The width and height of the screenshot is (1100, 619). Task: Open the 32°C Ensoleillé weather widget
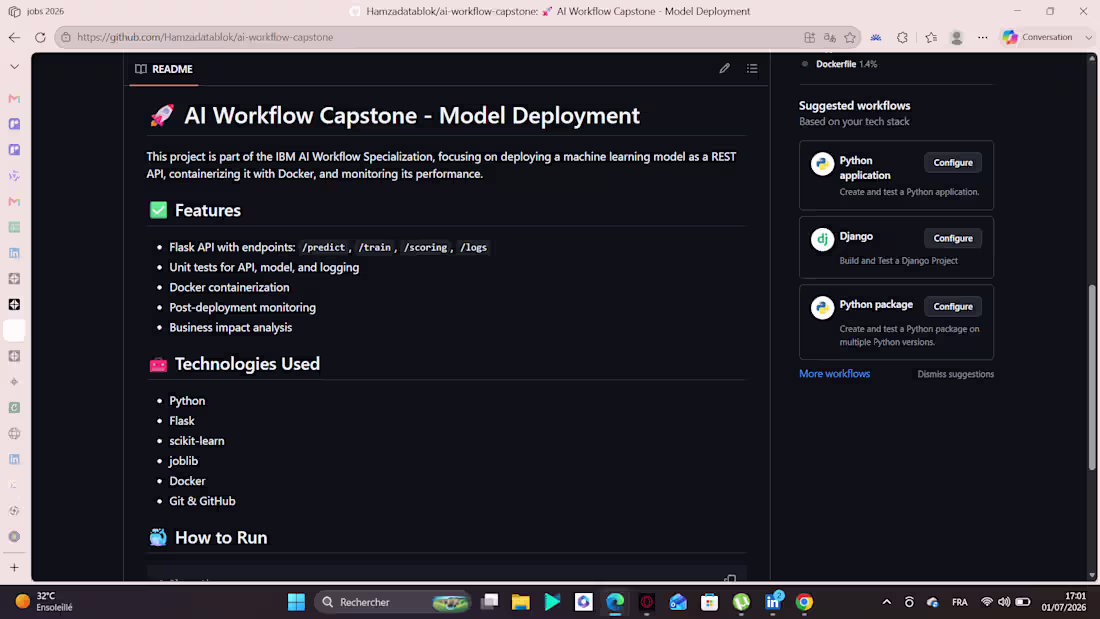pyautogui.click(x=43, y=601)
